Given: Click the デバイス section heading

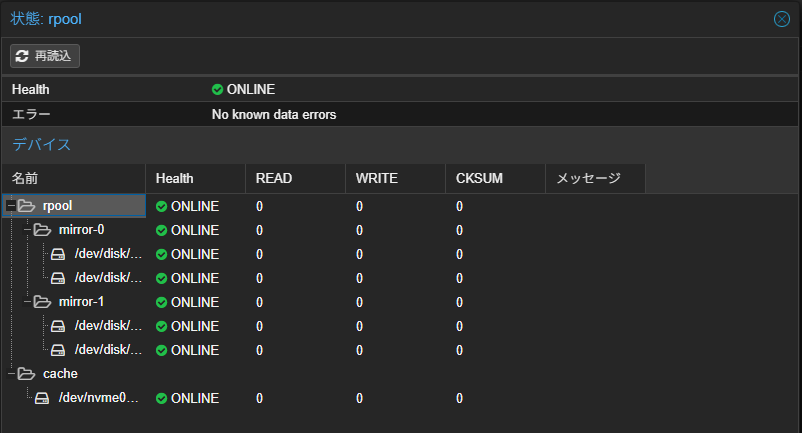Looking at the screenshot, I should coord(41,145).
